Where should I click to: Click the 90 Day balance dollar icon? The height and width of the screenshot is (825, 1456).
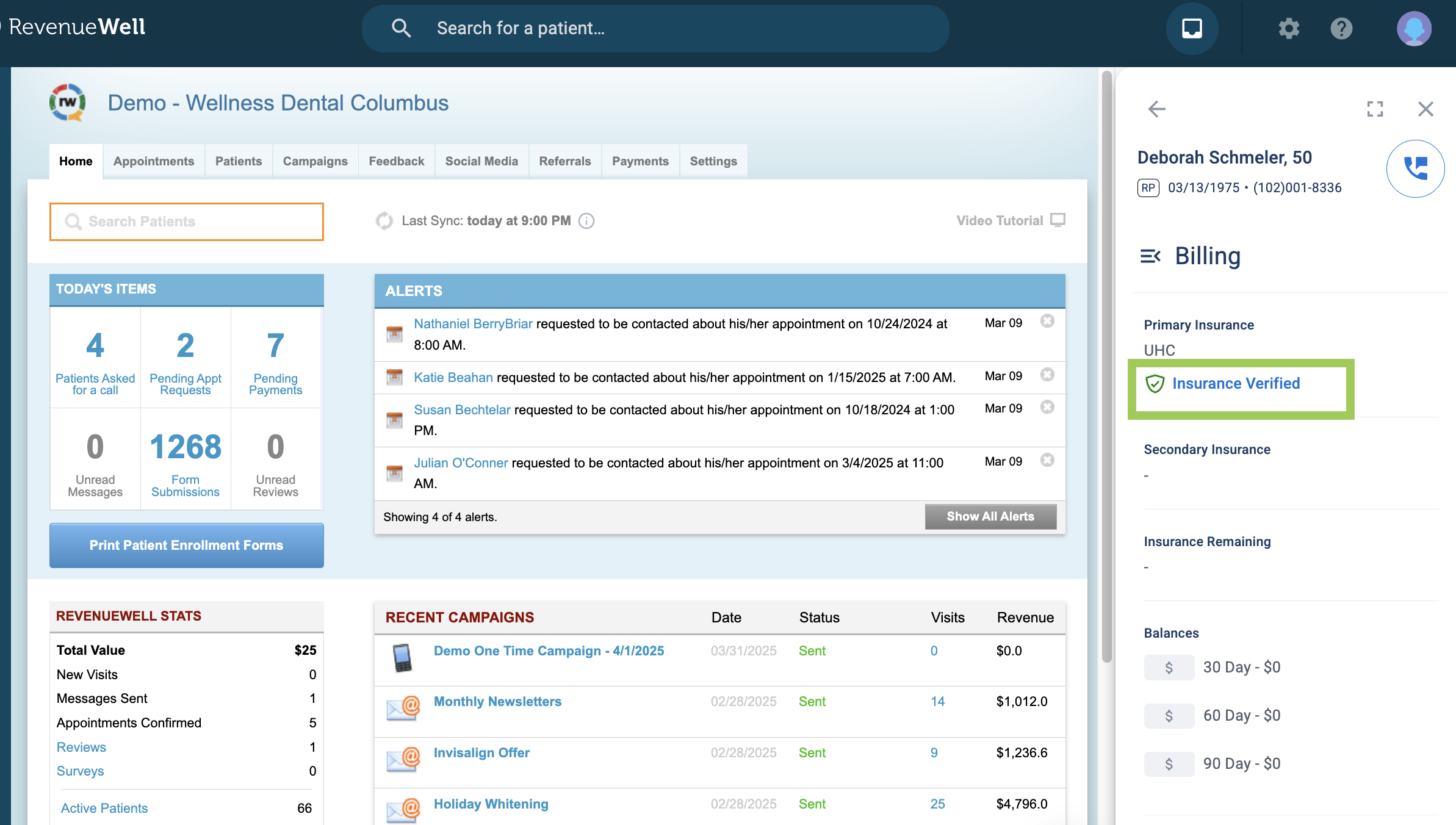tap(1169, 764)
